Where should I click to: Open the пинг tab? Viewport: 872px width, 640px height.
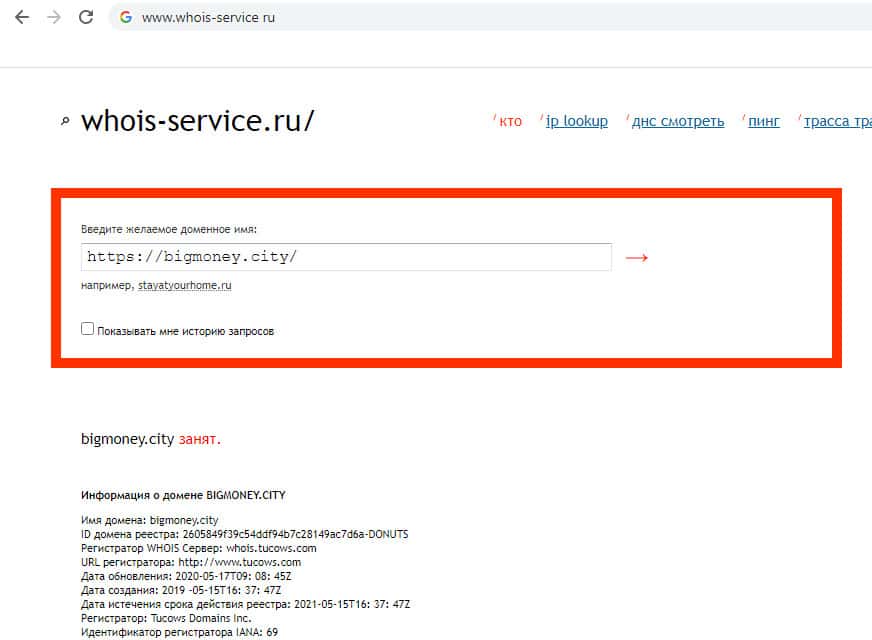(764, 121)
